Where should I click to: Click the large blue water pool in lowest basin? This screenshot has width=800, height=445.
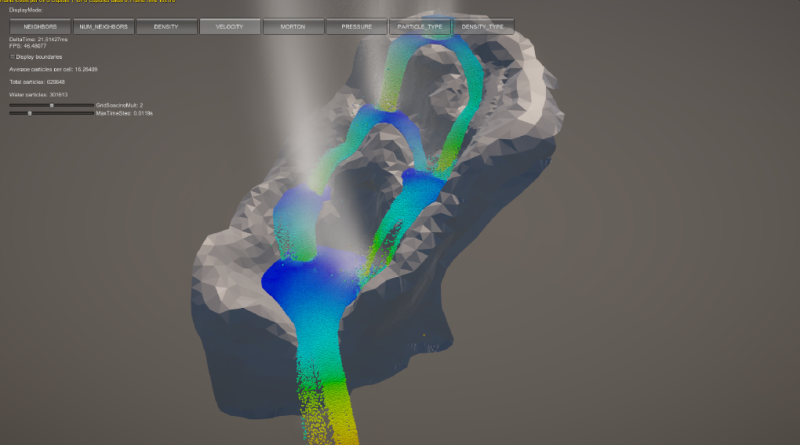(298, 285)
